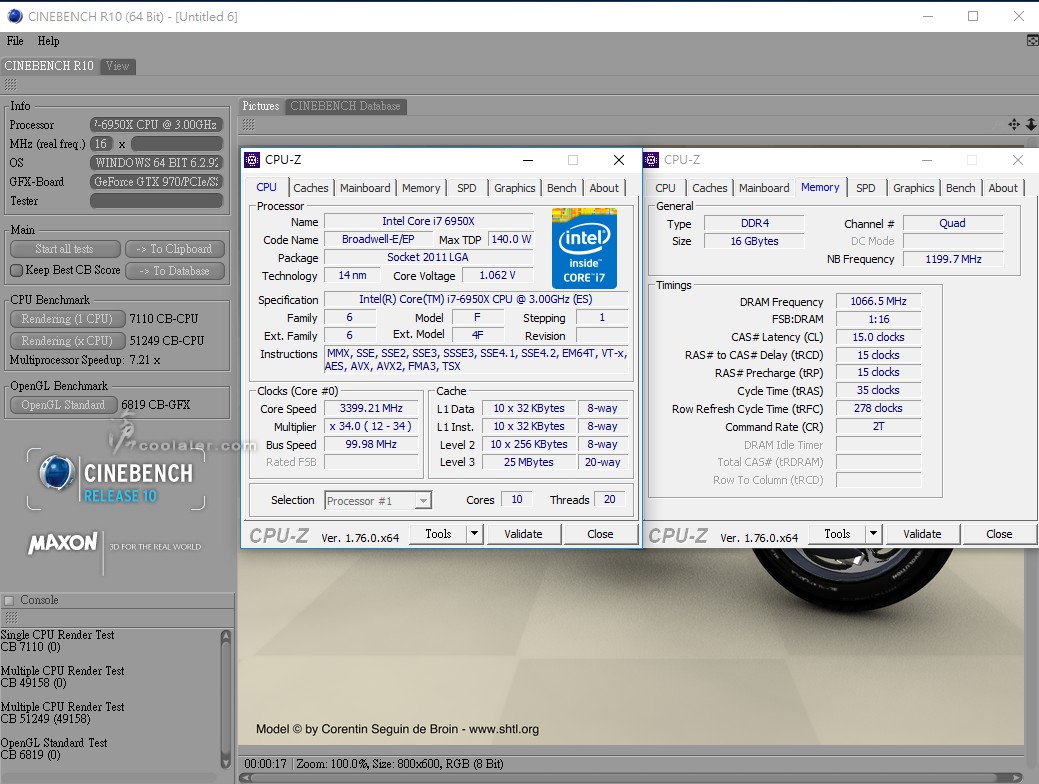The height and width of the screenshot is (784, 1039).
Task: Run OpenGL Standard benchmark
Action: pos(63,405)
